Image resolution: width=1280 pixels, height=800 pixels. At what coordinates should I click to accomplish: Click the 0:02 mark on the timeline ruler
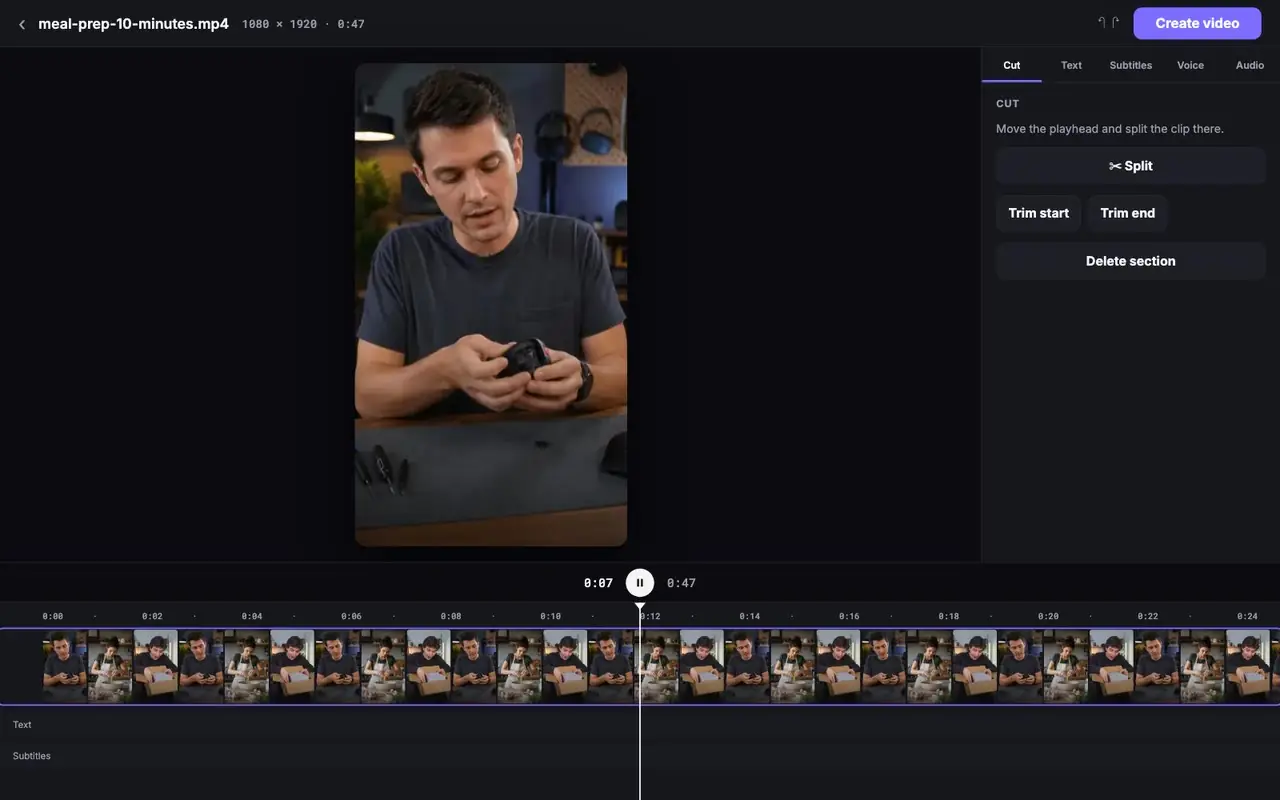coord(152,616)
